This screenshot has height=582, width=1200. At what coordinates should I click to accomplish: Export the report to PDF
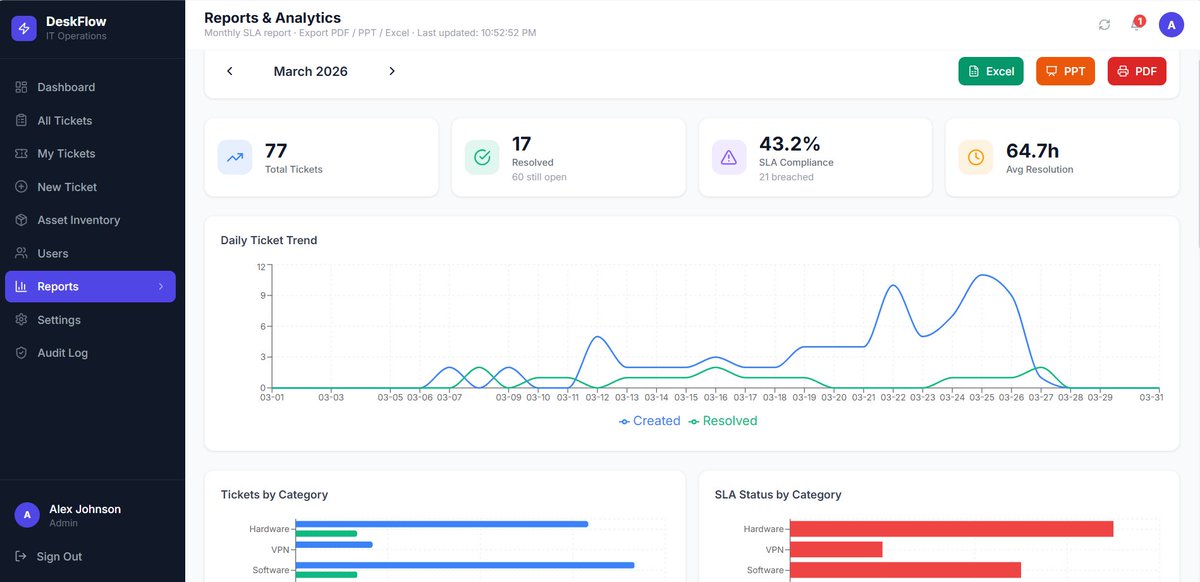tap(1137, 71)
